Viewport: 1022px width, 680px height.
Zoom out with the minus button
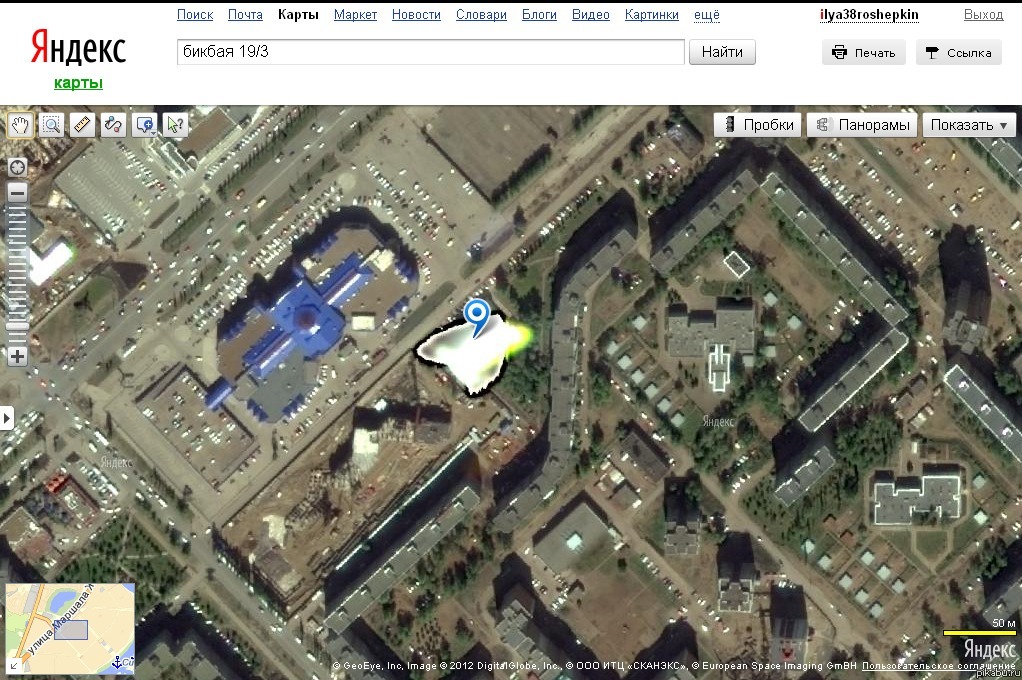[x=17, y=193]
